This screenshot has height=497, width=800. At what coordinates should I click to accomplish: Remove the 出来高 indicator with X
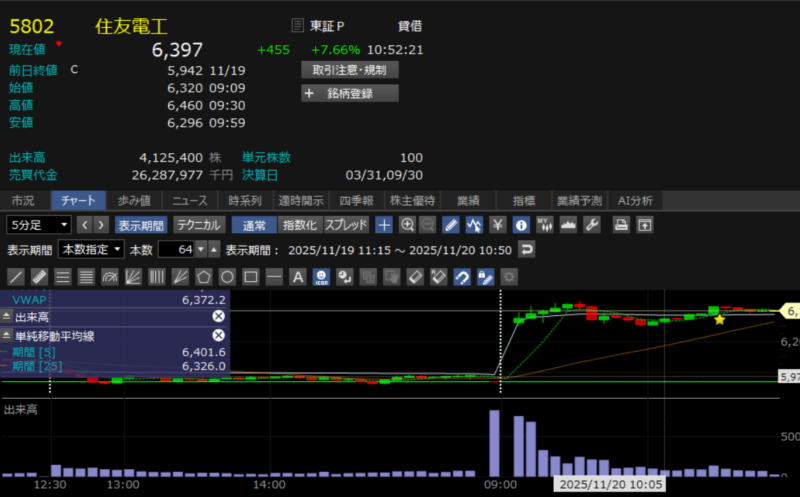point(219,316)
